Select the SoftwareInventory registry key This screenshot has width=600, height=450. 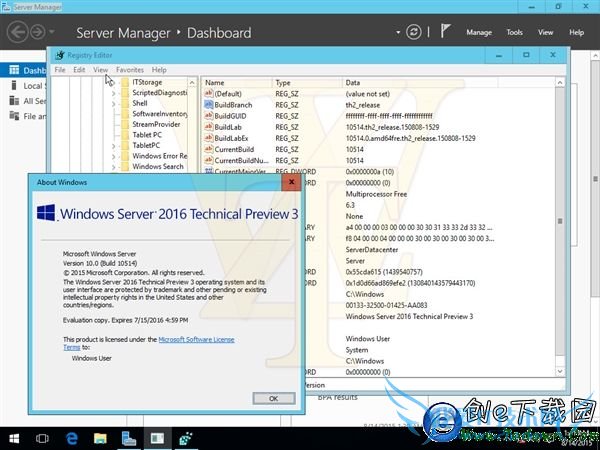pyautogui.click(x=160, y=114)
